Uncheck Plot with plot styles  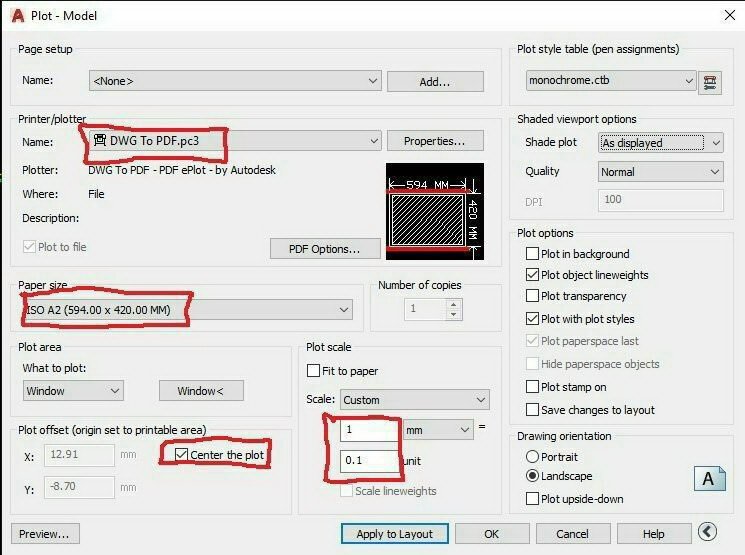(532, 318)
